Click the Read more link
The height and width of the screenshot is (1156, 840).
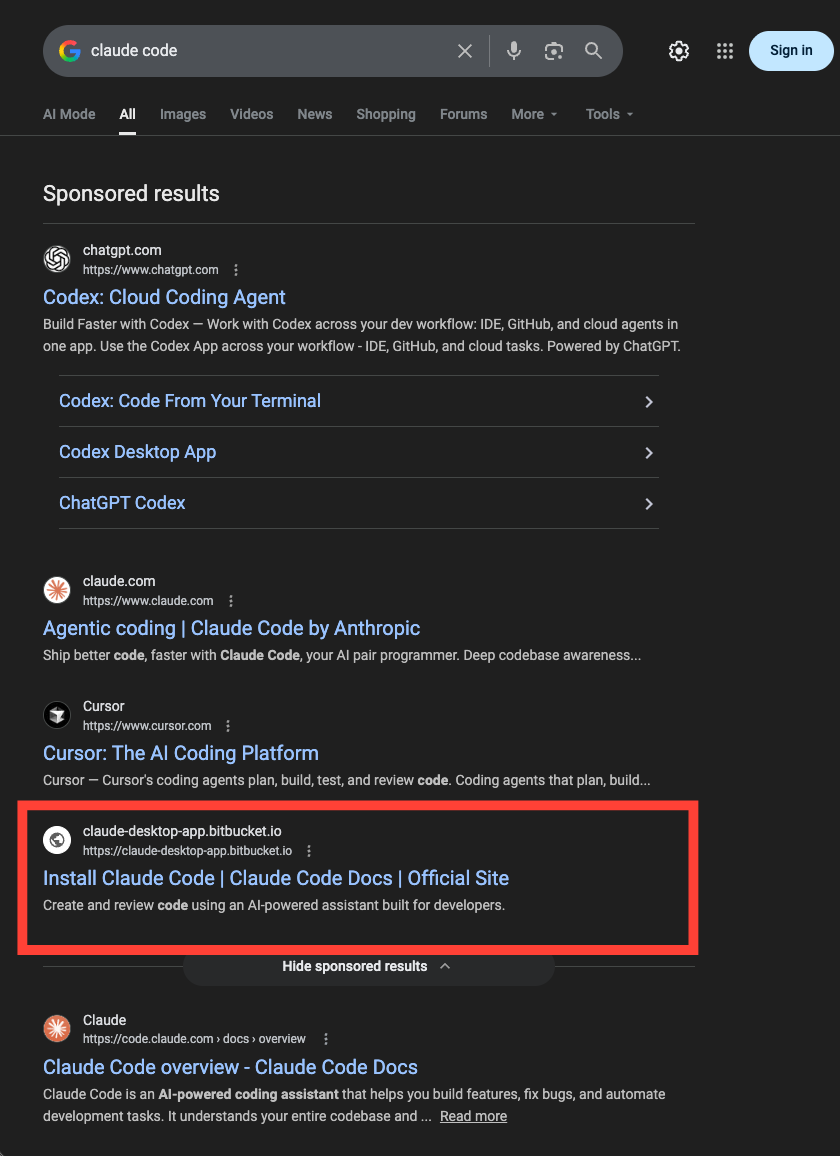point(473,1116)
